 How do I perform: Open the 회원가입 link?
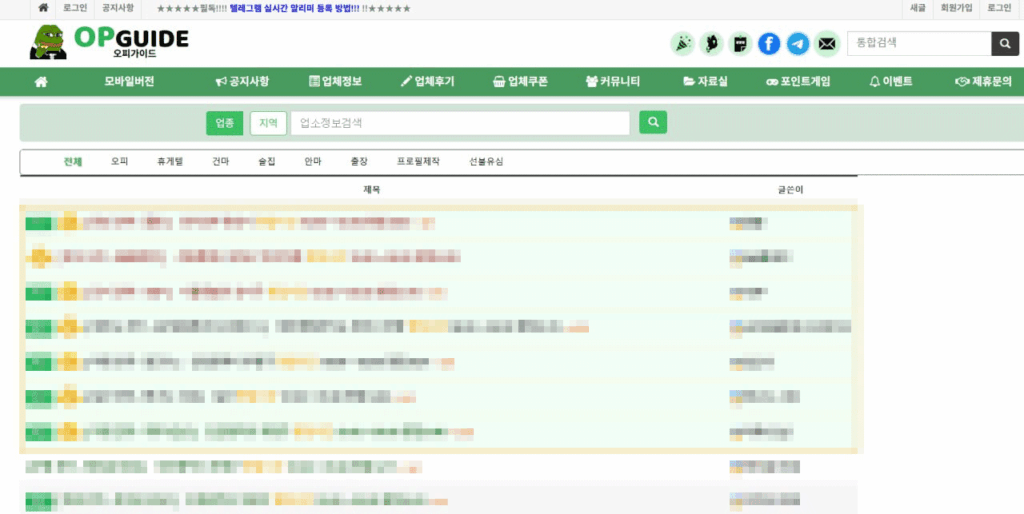956,8
